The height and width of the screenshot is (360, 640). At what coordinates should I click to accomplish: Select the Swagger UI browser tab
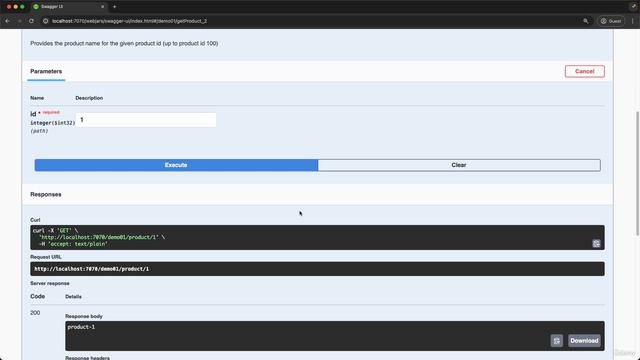pyautogui.click(x=69, y=7)
